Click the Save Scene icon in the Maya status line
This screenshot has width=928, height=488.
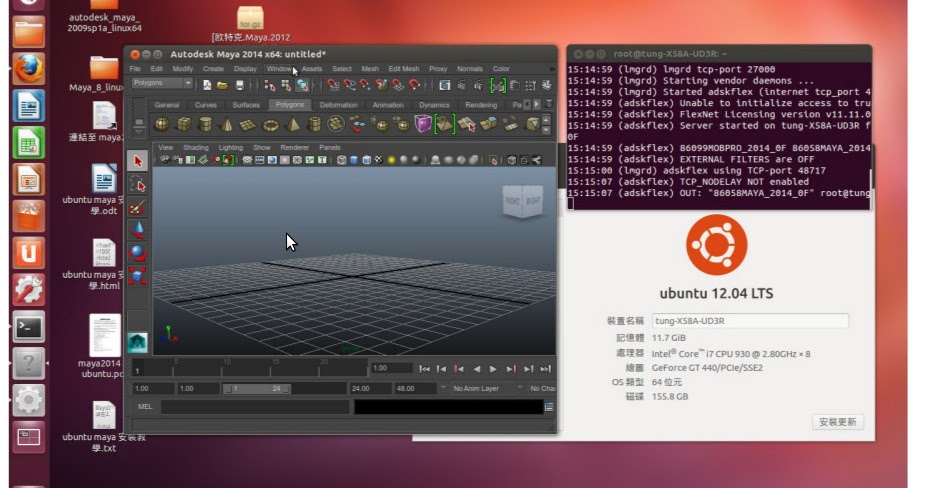click(240, 86)
